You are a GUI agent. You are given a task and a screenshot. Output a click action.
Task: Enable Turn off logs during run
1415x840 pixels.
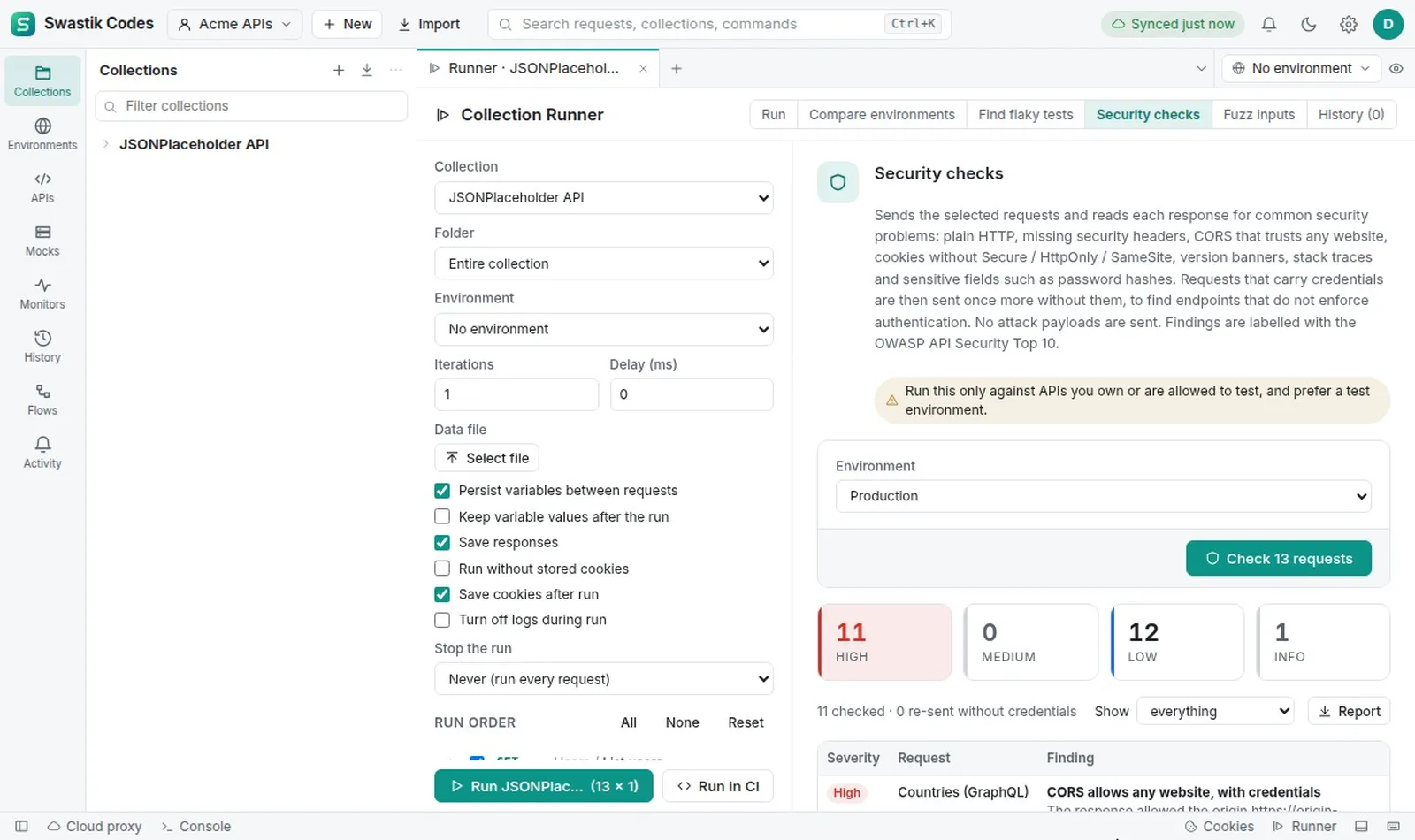442,620
